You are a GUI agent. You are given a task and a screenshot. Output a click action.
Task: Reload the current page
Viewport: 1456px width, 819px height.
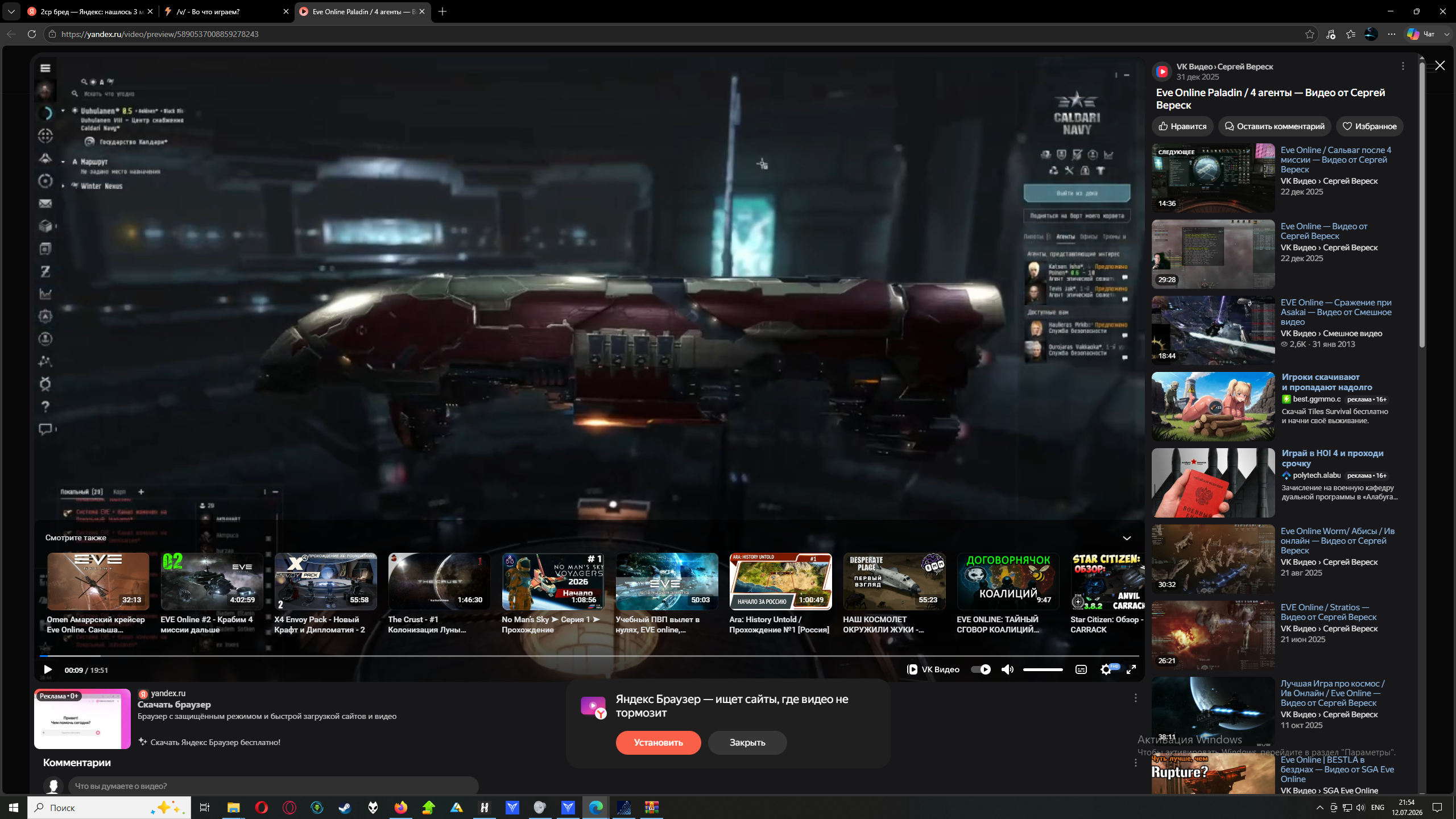[32, 34]
